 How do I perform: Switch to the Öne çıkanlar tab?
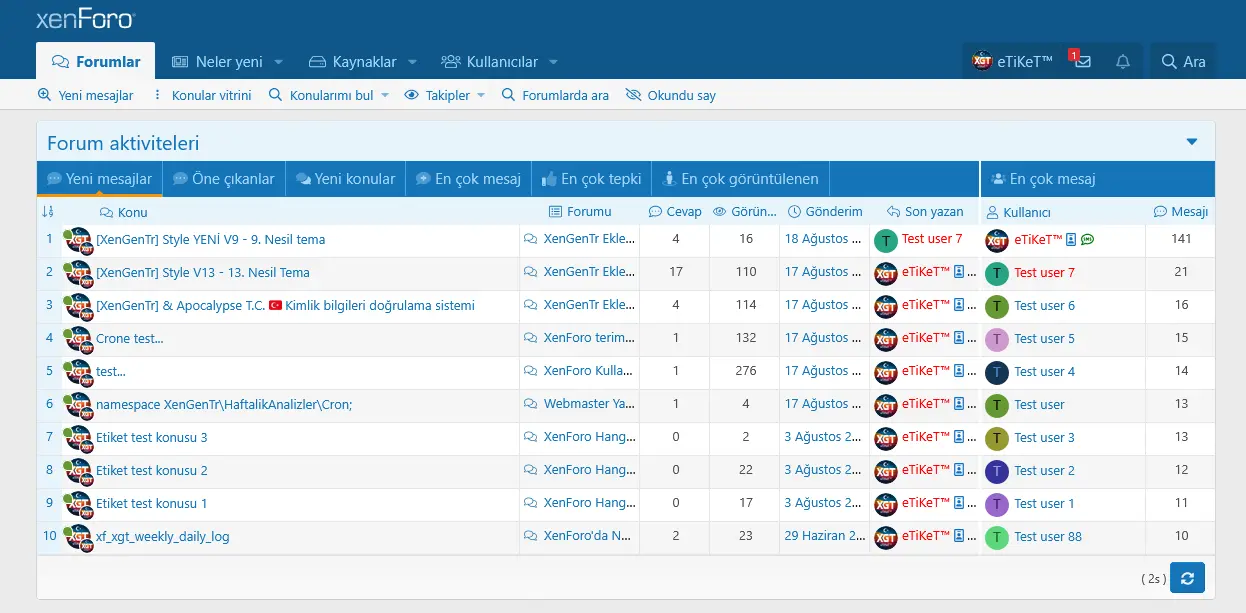click(x=223, y=179)
